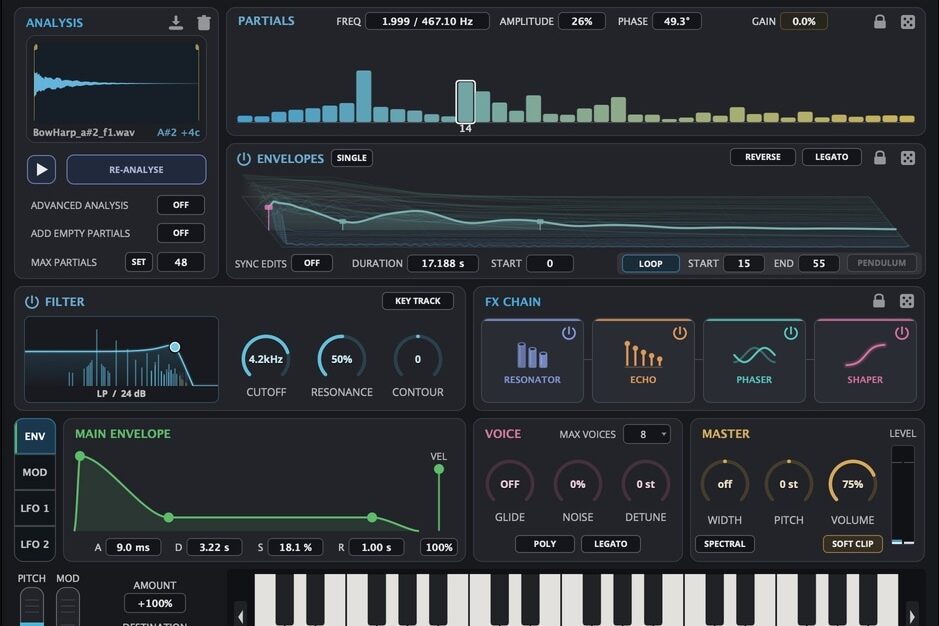Image resolution: width=939 pixels, height=626 pixels.
Task: Toggle the Shaper power button
Action: (901, 333)
